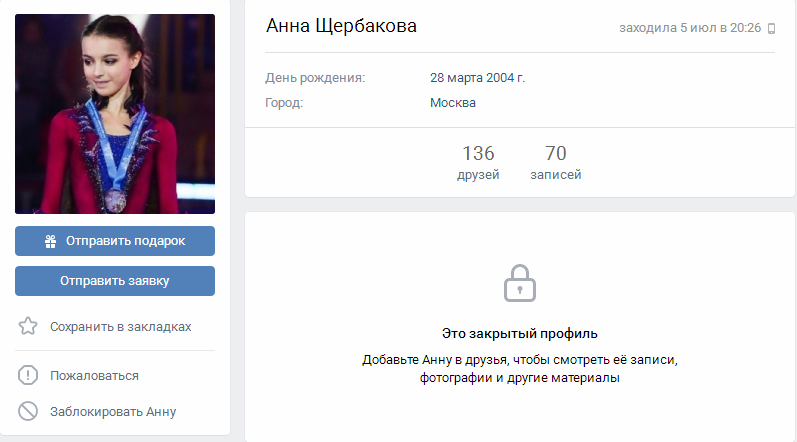Open the profile photo thumbnail
Image resolution: width=797 pixels, height=442 pixels.
(x=115, y=114)
